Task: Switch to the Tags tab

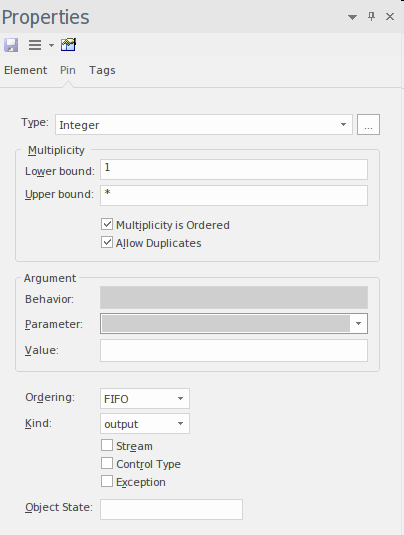Action: tap(102, 70)
